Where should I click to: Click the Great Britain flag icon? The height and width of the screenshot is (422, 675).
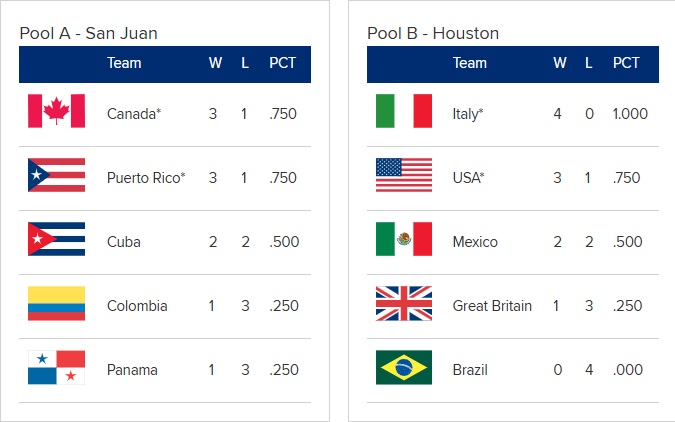[403, 303]
